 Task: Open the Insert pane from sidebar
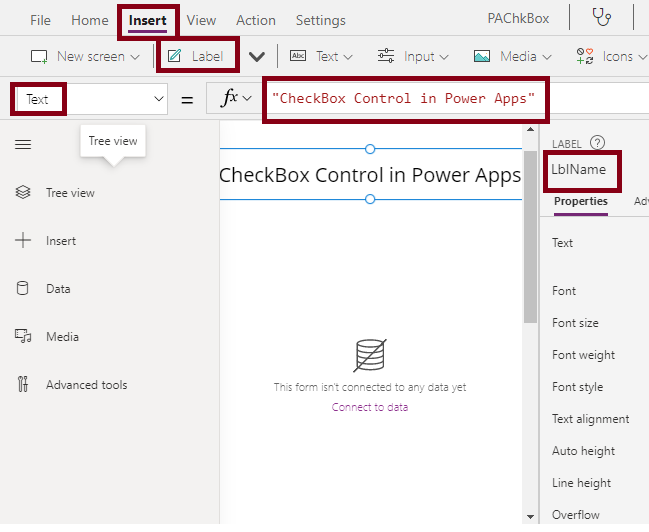point(61,241)
